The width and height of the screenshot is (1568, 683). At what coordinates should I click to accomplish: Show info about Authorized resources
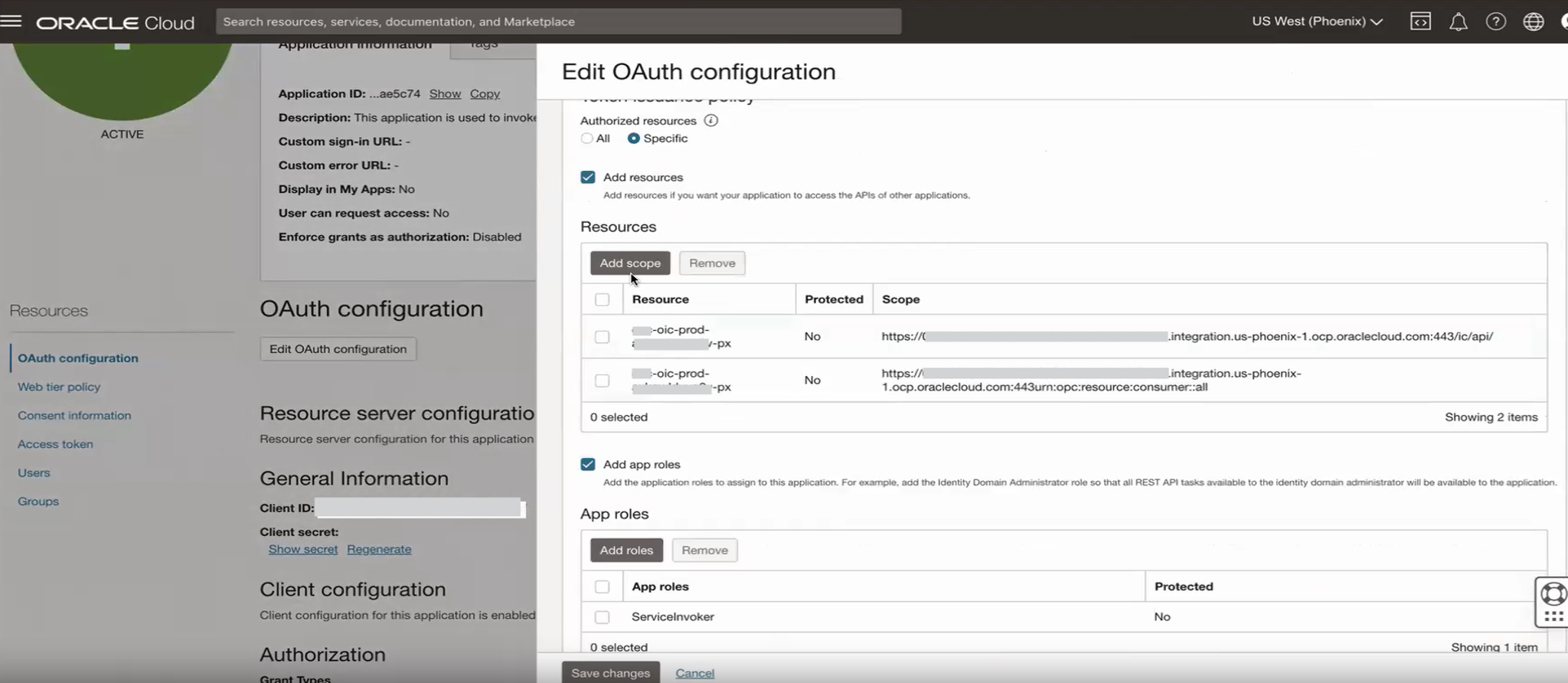(x=710, y=120)
